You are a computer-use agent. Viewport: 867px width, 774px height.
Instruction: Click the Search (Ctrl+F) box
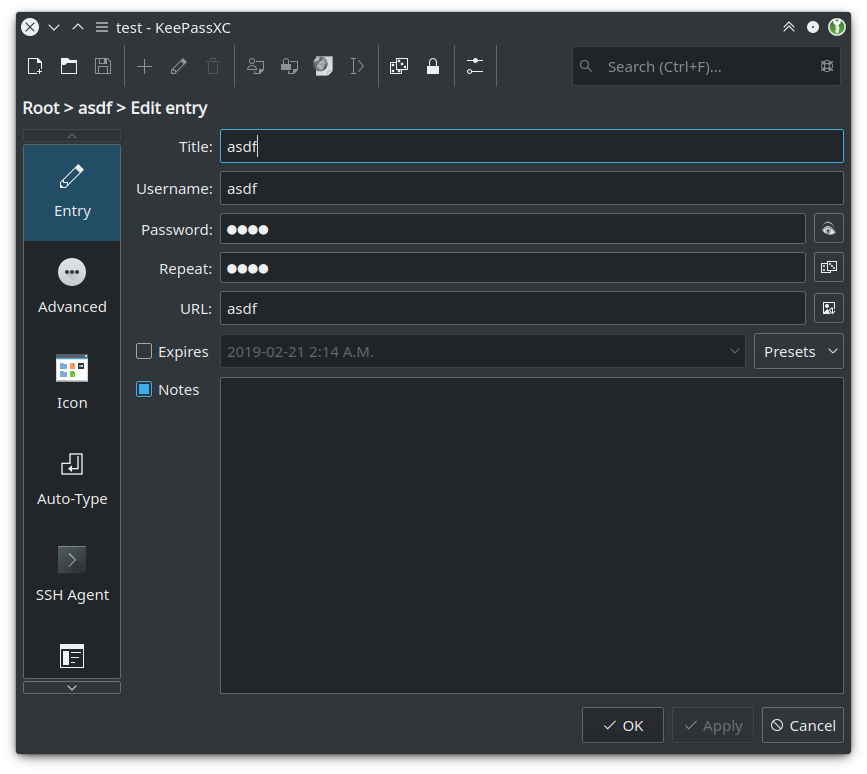point(706,66)
